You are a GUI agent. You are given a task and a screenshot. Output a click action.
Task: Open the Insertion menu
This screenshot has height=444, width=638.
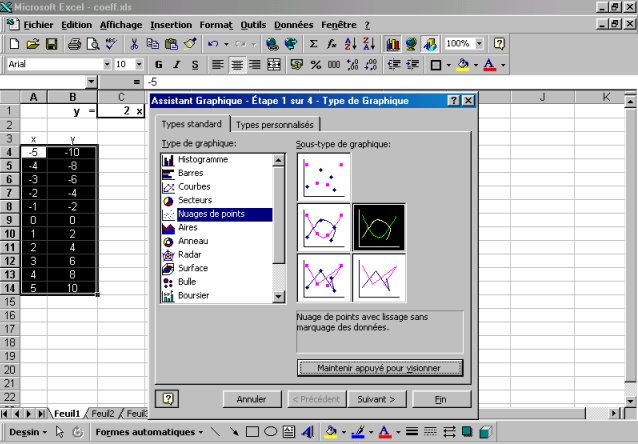click(171, 25)
